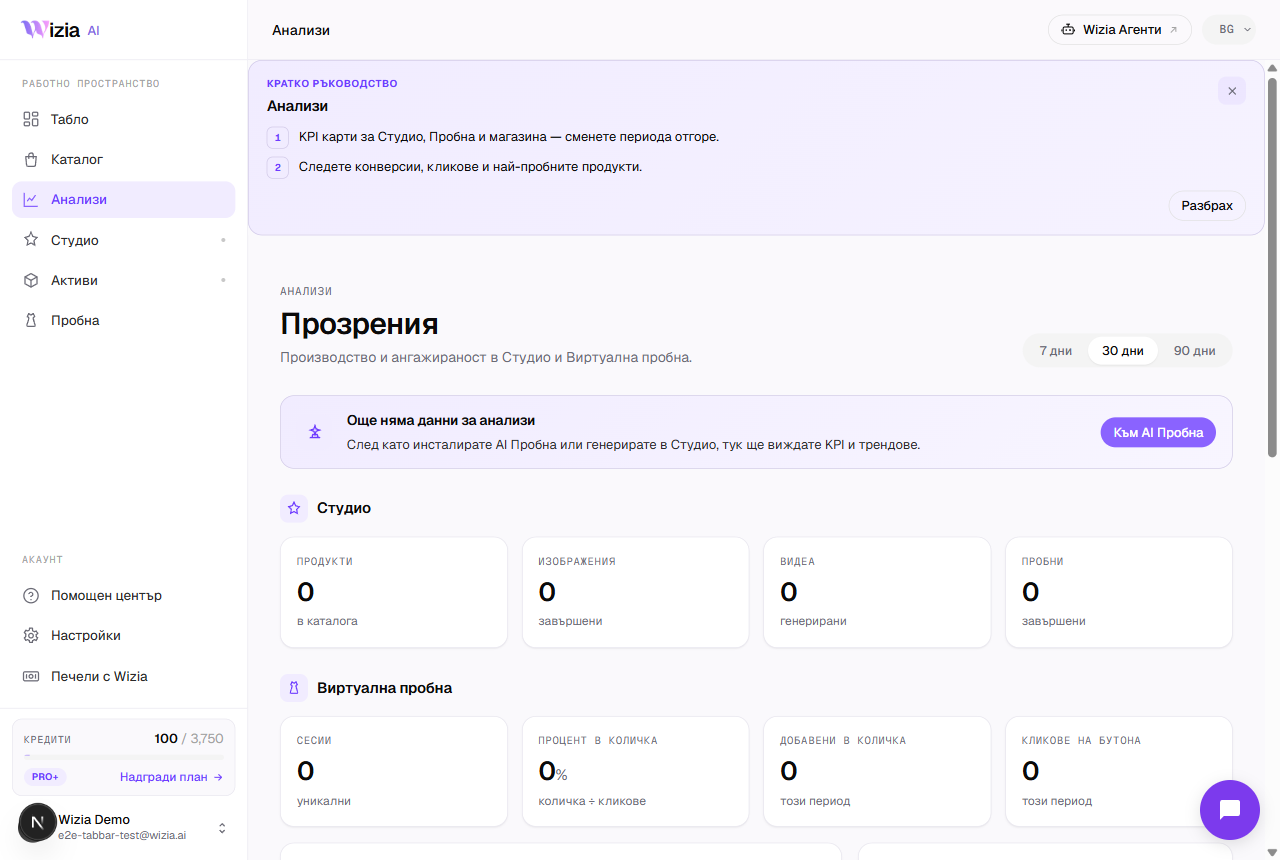Click the Печели с Wizia money icon
Image resolution: width=1280 pixels, height=860 pixels.
pyautogui.click(x=31, y=676)
